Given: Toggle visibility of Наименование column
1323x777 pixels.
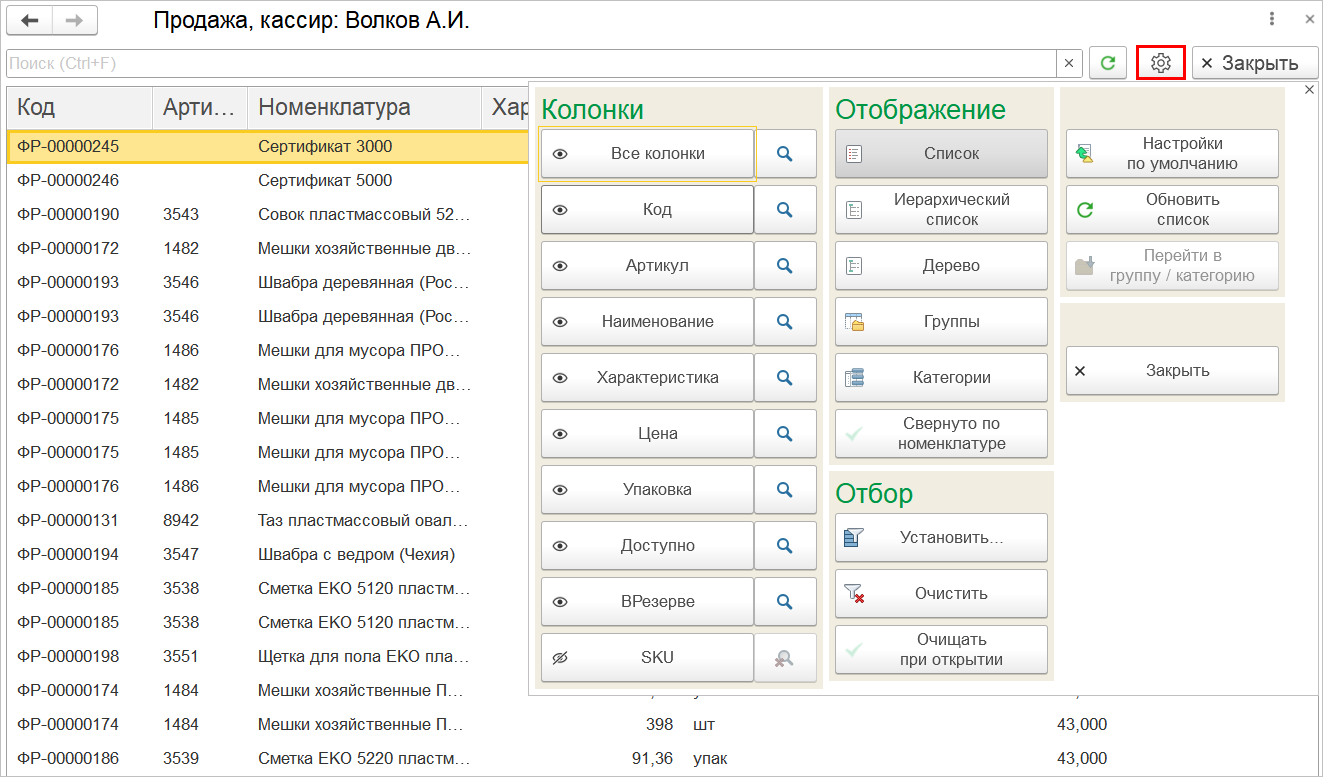Looking at the screenshot, I should pyautogui.click(x=647, y=322).
